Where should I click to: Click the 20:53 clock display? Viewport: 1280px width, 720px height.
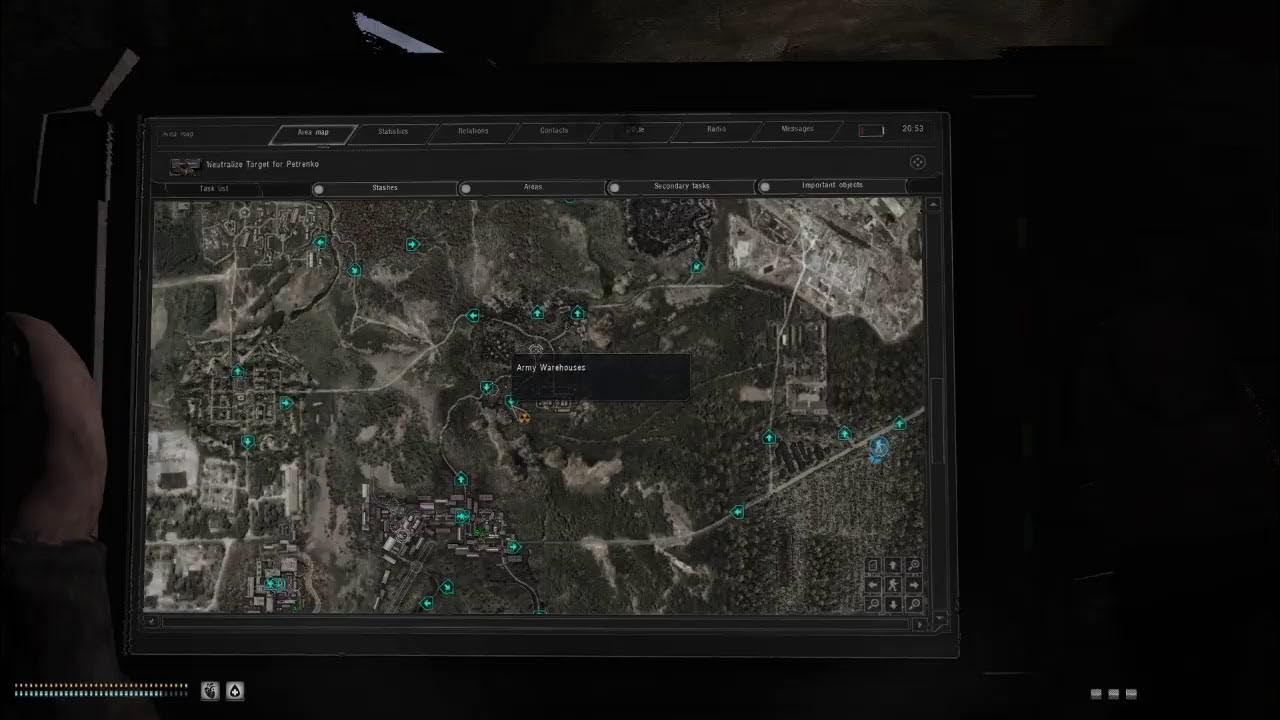click(912, 129)
